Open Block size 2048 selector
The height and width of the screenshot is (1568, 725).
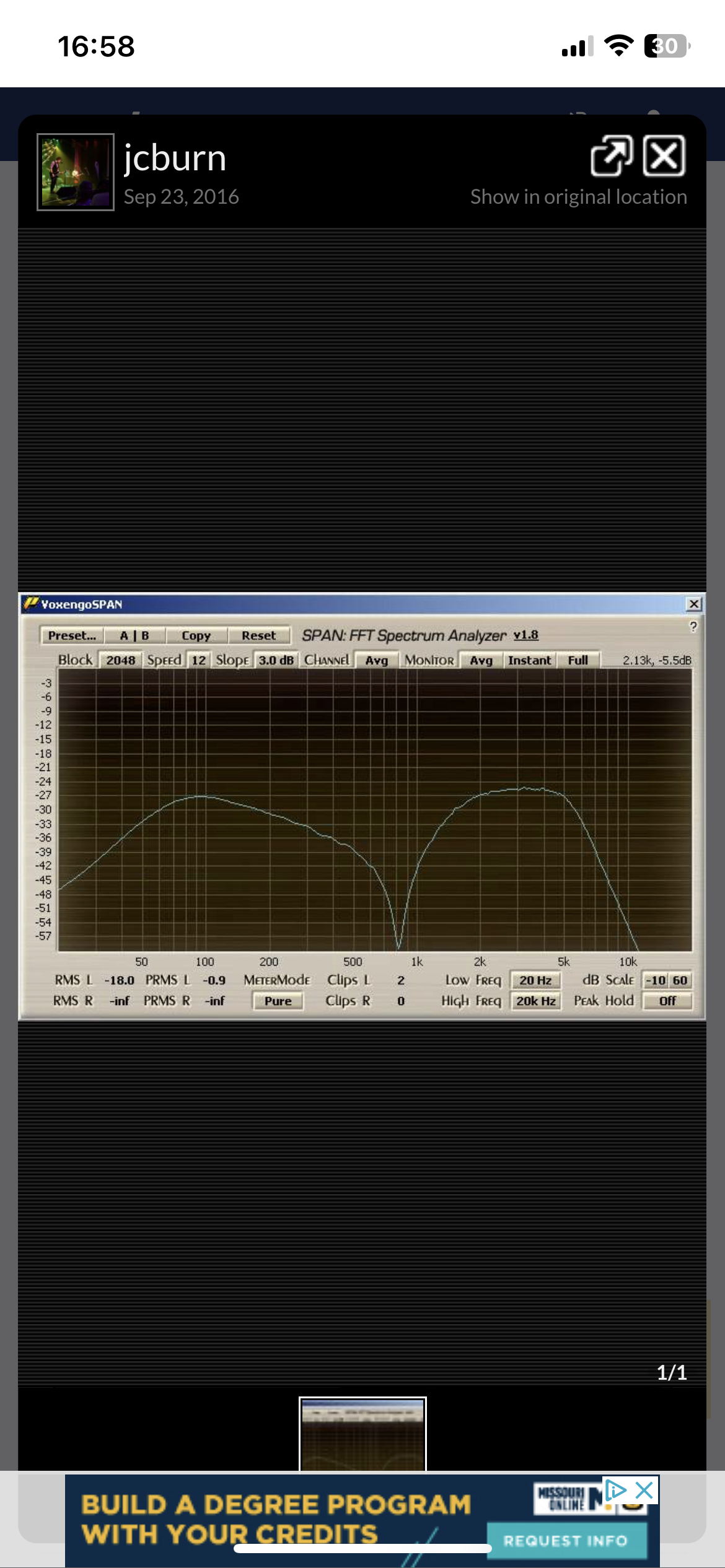pos(121,660)
